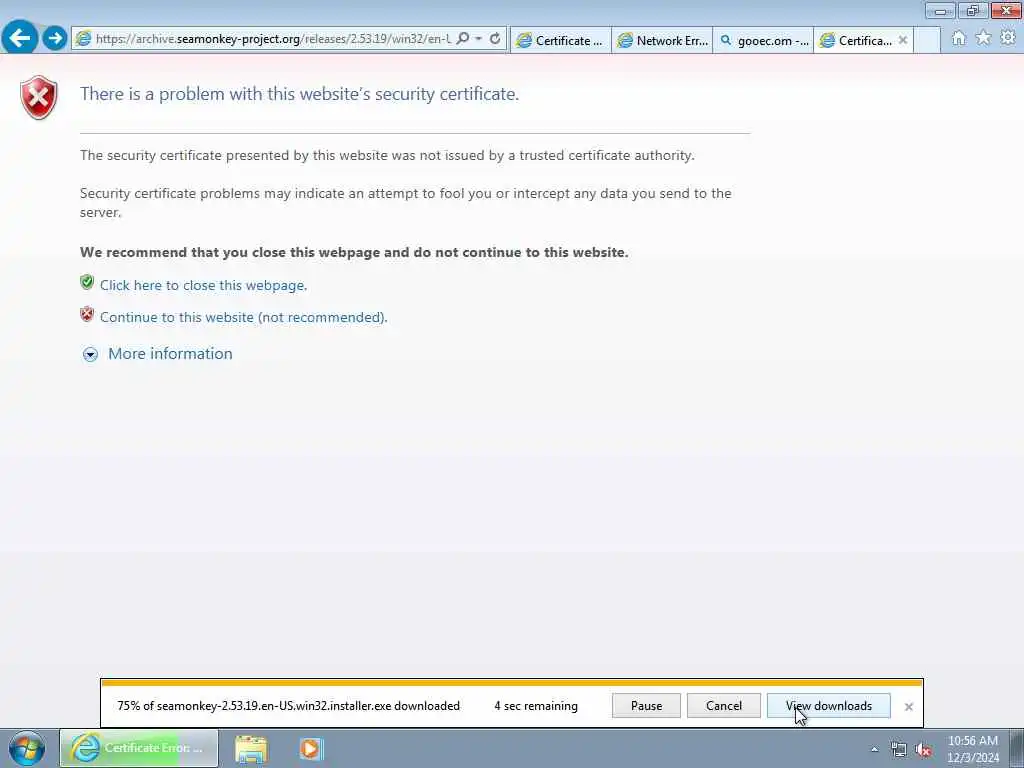Image resolution: width=1024 pixels, height=768 pixels.
Task: Click the seamonkey-project.org URL field
Action: click(273, 39)
